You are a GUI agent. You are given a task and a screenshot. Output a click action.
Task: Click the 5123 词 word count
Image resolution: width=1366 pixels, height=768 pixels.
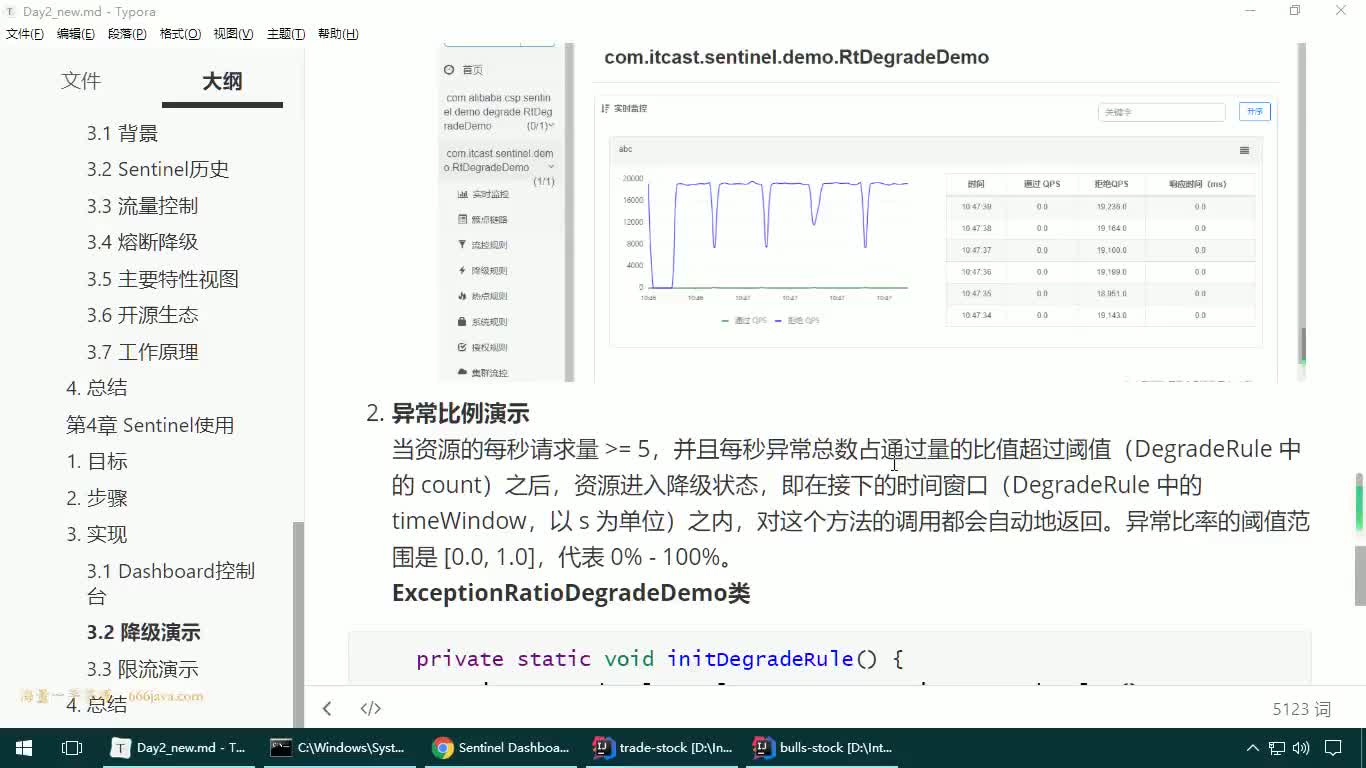1301,709
